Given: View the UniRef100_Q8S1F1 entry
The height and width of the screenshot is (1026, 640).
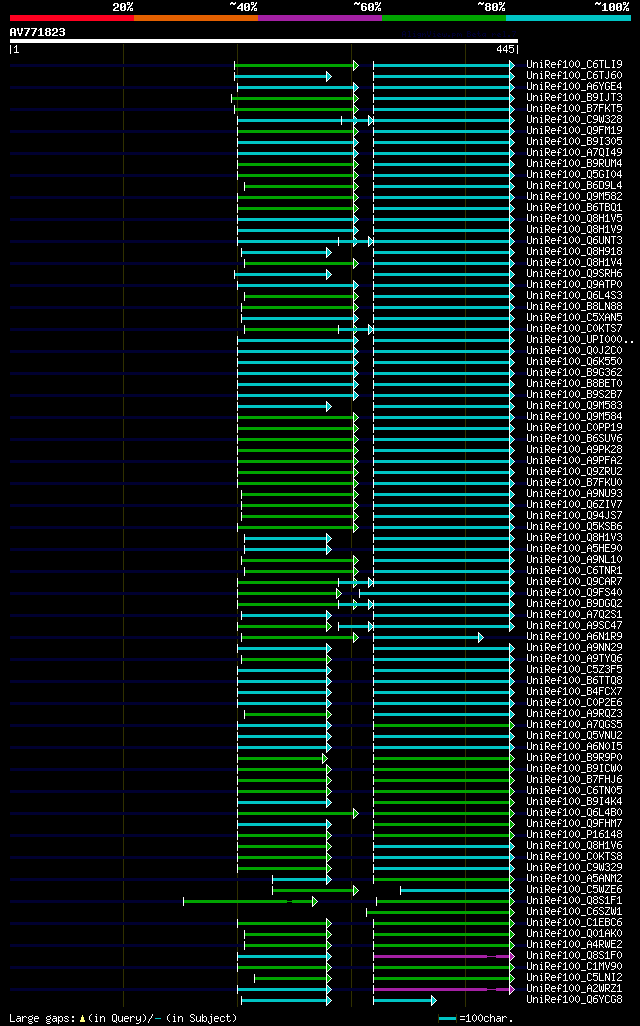Looking at the screenshot, I should (x=575, y=900).
